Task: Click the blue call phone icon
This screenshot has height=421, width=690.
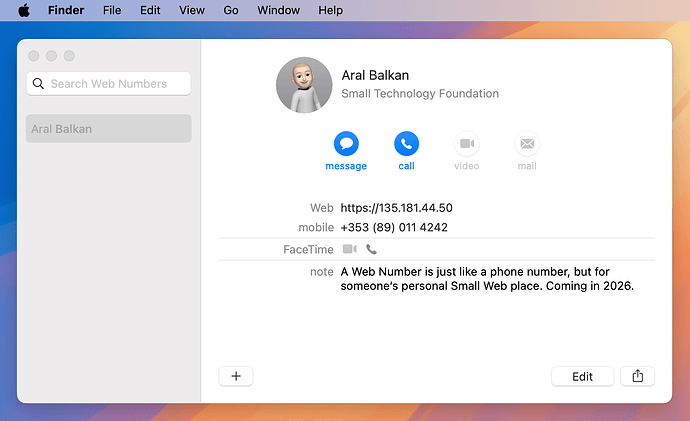Action: point(406,143)
